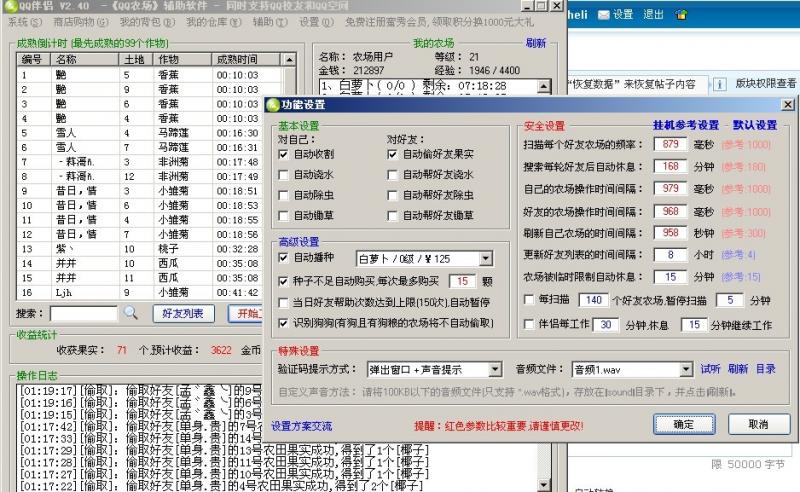Viewport: 800px width, 492px height.
Task: Click 自己的农场操作时间间隔 field 979
Action: pos(670,189)
